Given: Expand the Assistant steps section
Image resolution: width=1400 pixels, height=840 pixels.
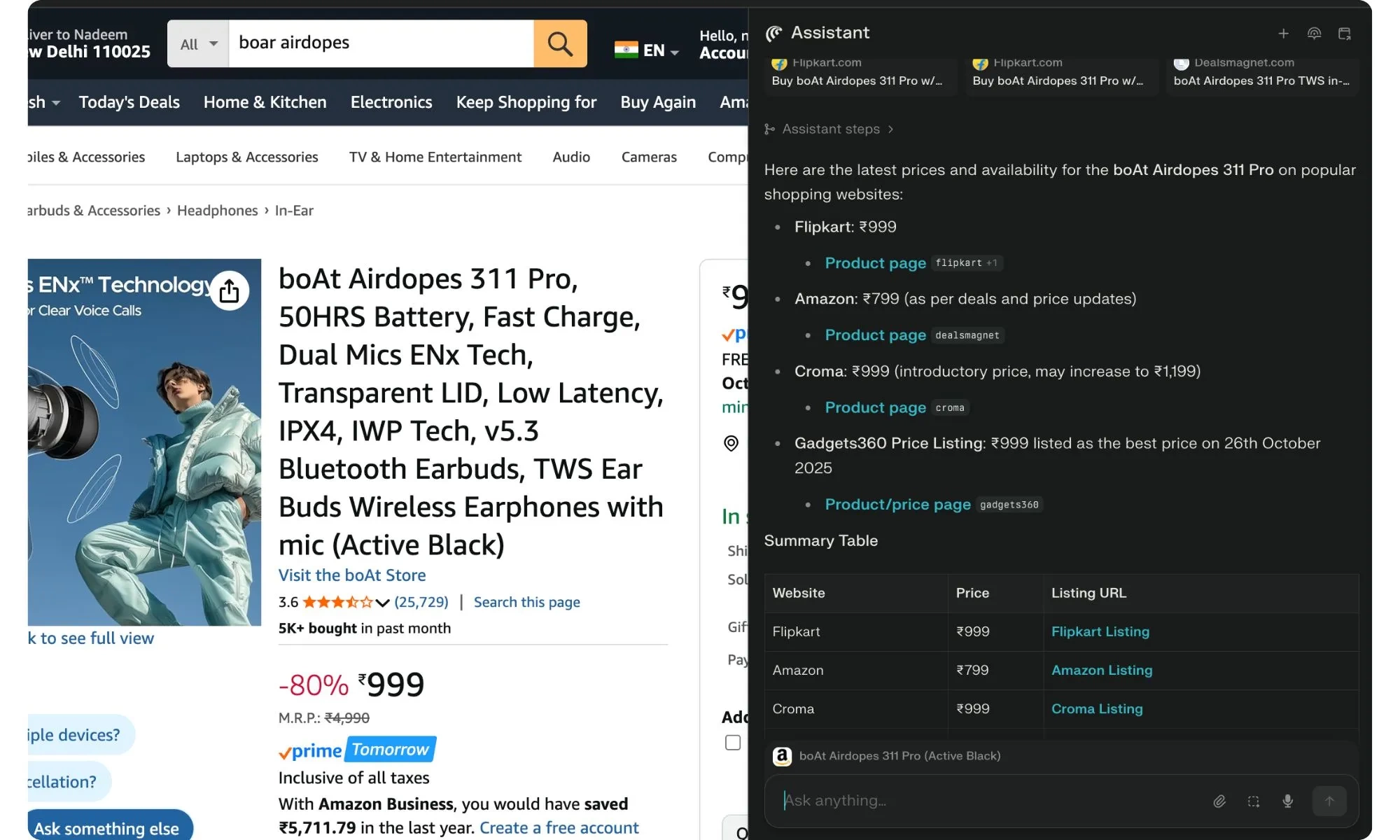Looking at the screenshot, I should (x=830, y=129).
